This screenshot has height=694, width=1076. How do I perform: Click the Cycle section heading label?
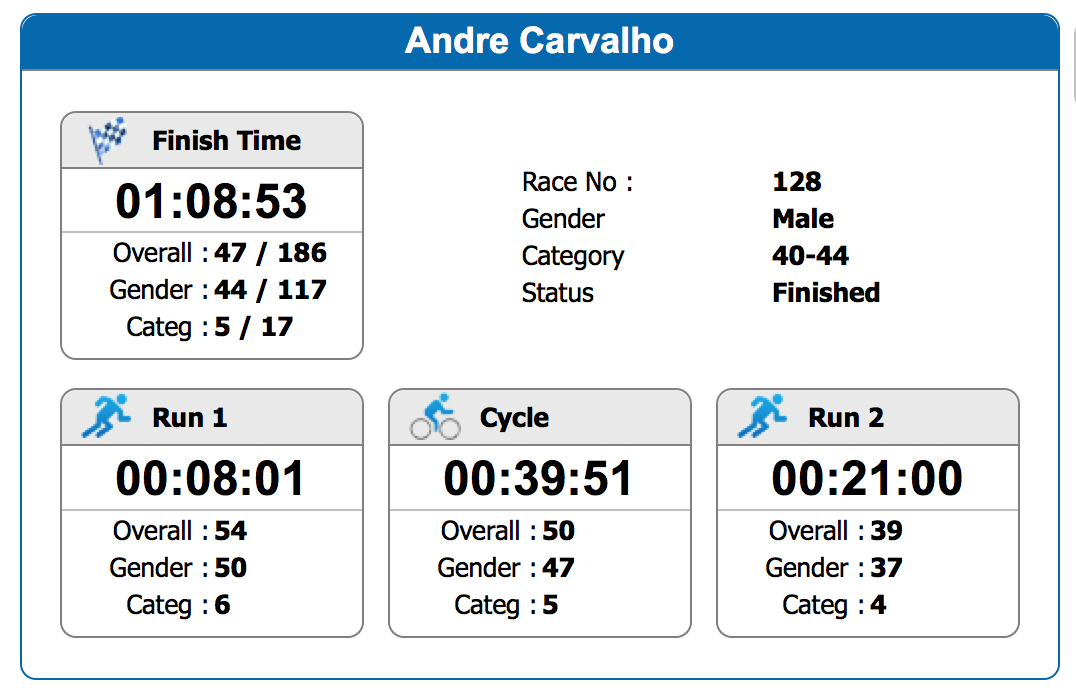tap(514, 418)
